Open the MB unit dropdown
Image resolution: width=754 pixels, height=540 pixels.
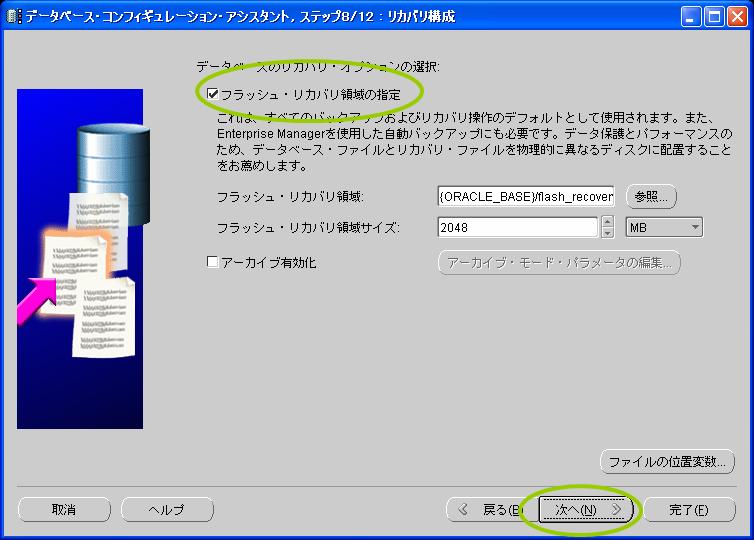664,227
